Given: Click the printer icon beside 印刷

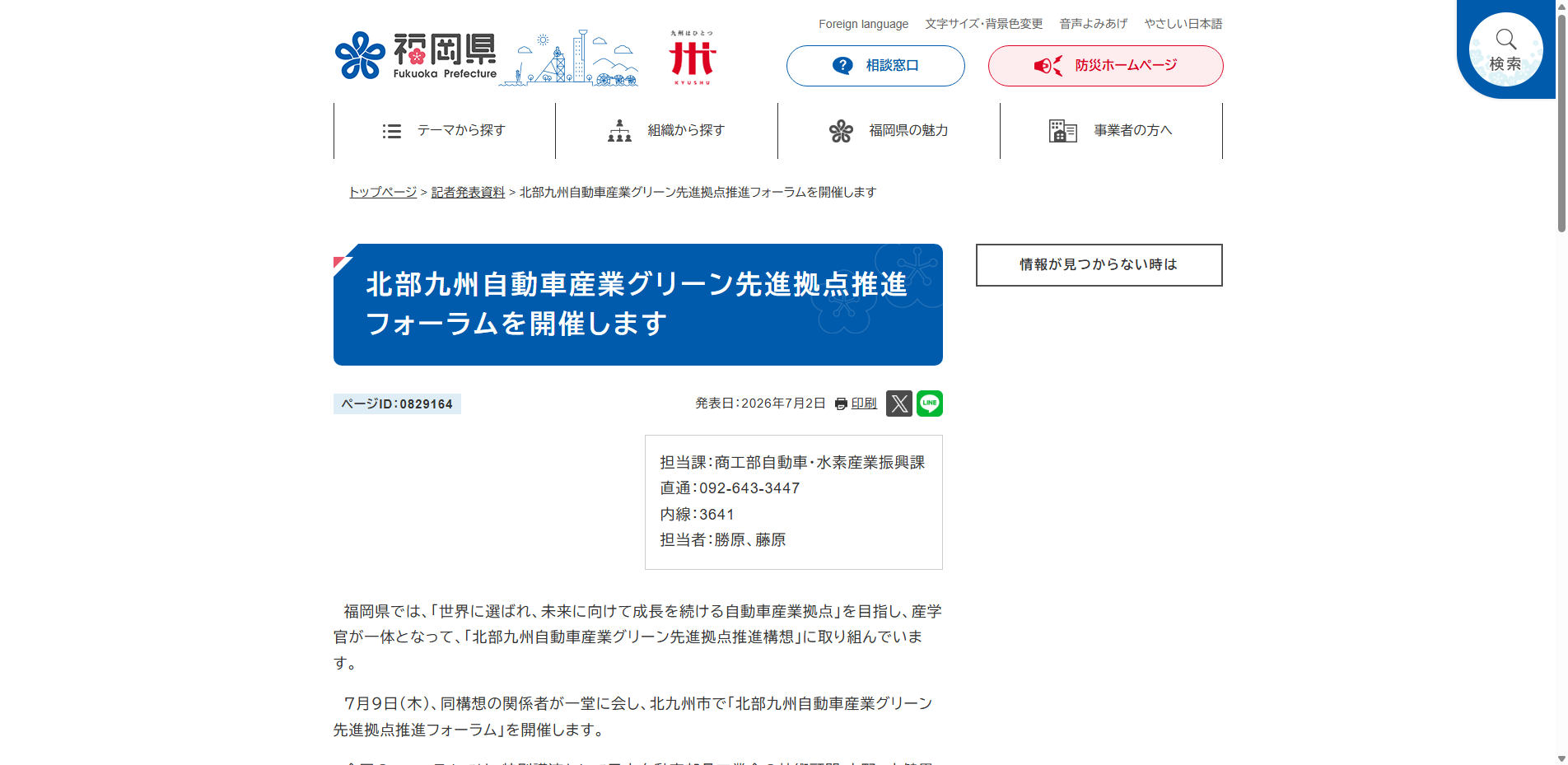Looking at the screenshot, I should (841, 403).
